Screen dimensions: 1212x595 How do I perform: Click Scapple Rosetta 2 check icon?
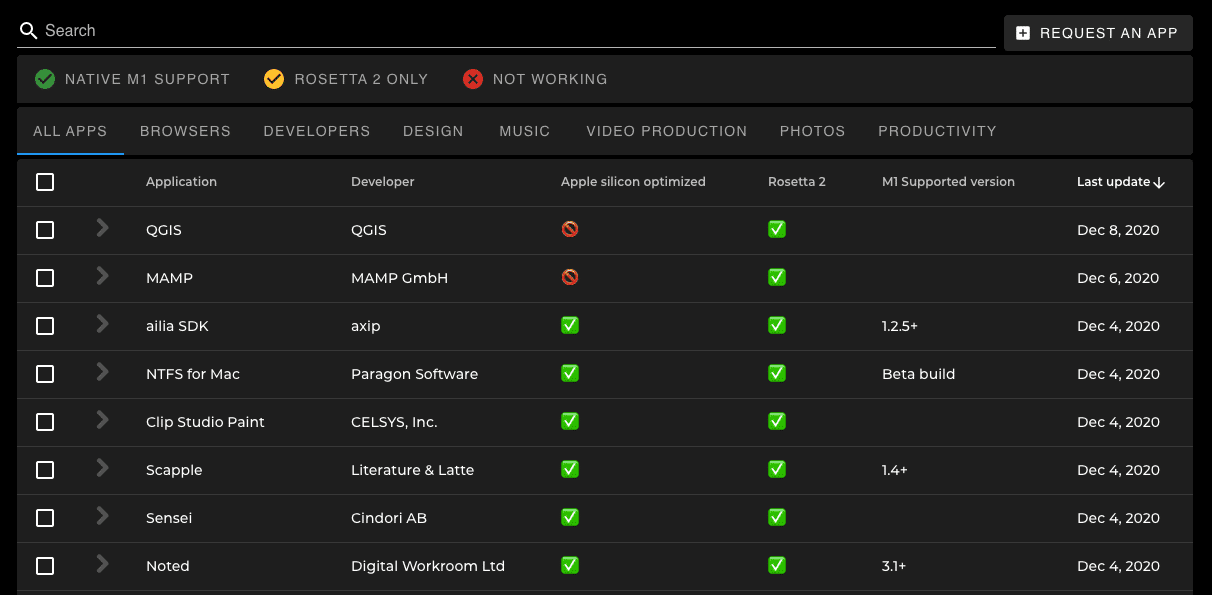(x=777, y=469)
